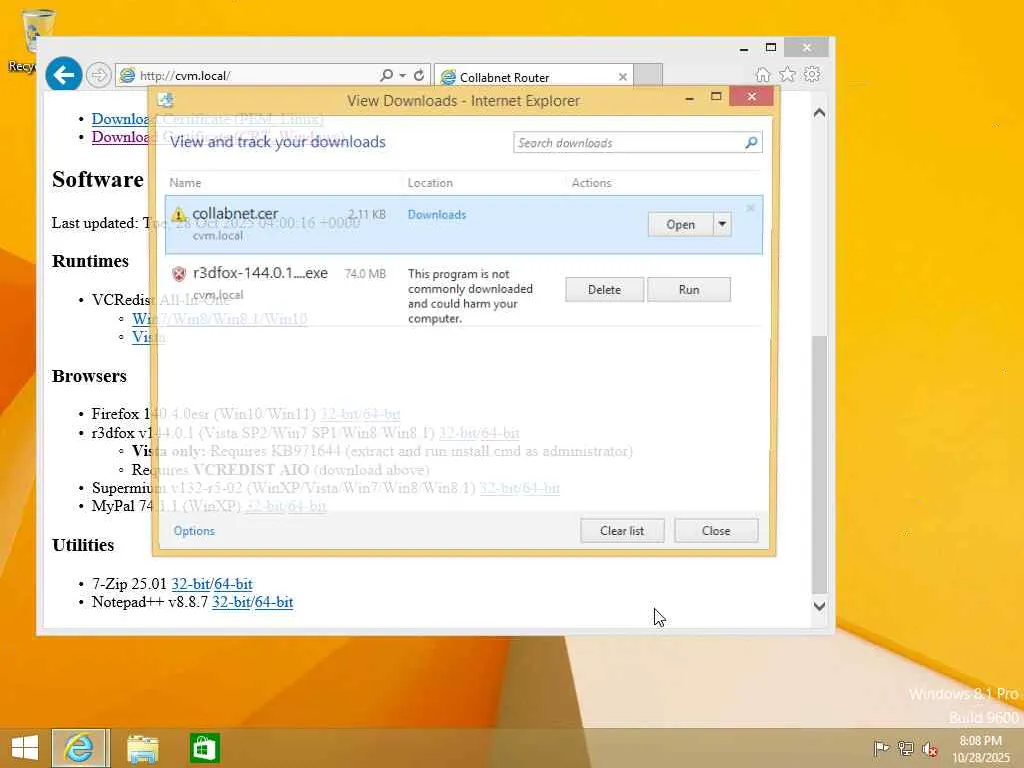Click the Action Center flag tray icon
This screenshot has height=768, width=1024.
tap(881, 748)
